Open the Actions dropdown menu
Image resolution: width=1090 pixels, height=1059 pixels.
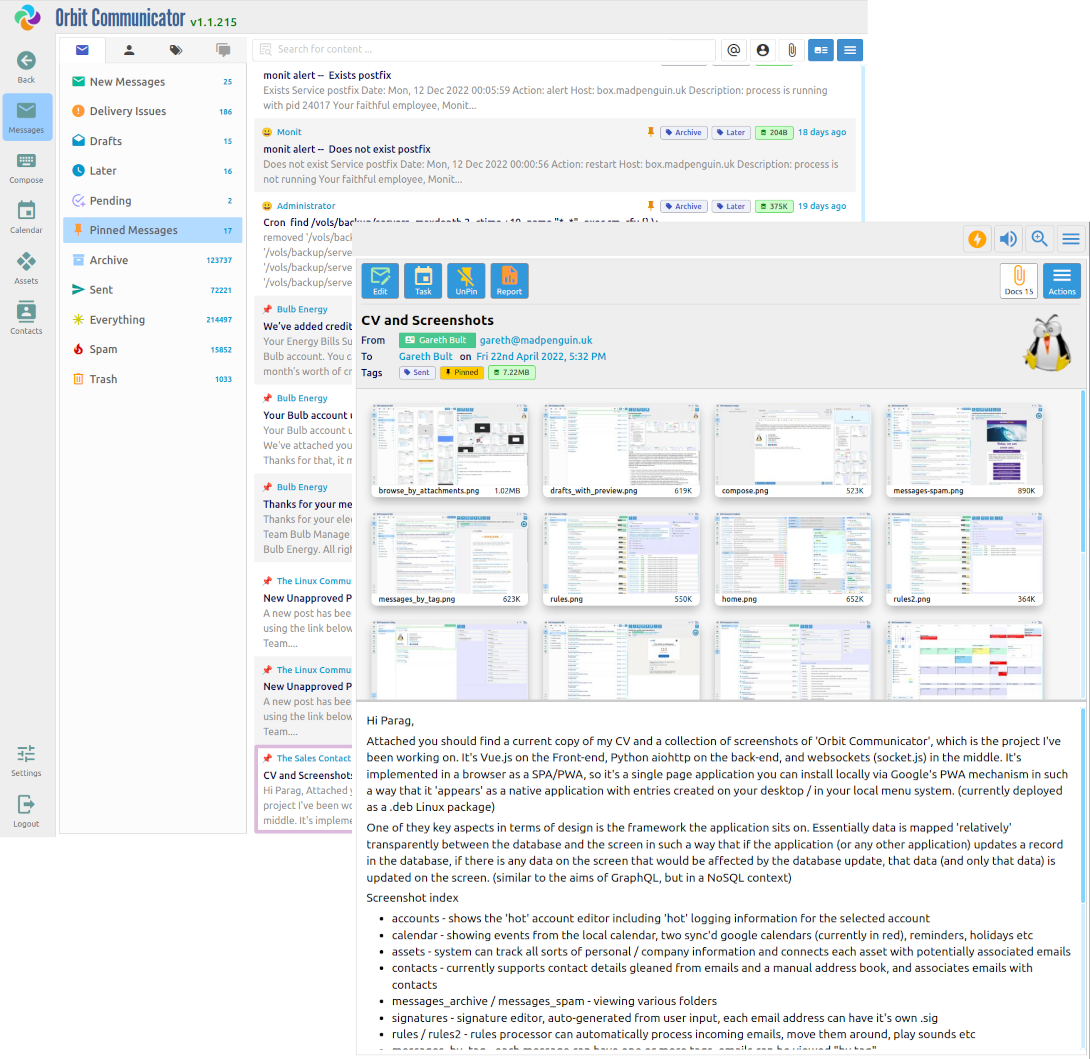point(1061,281)
